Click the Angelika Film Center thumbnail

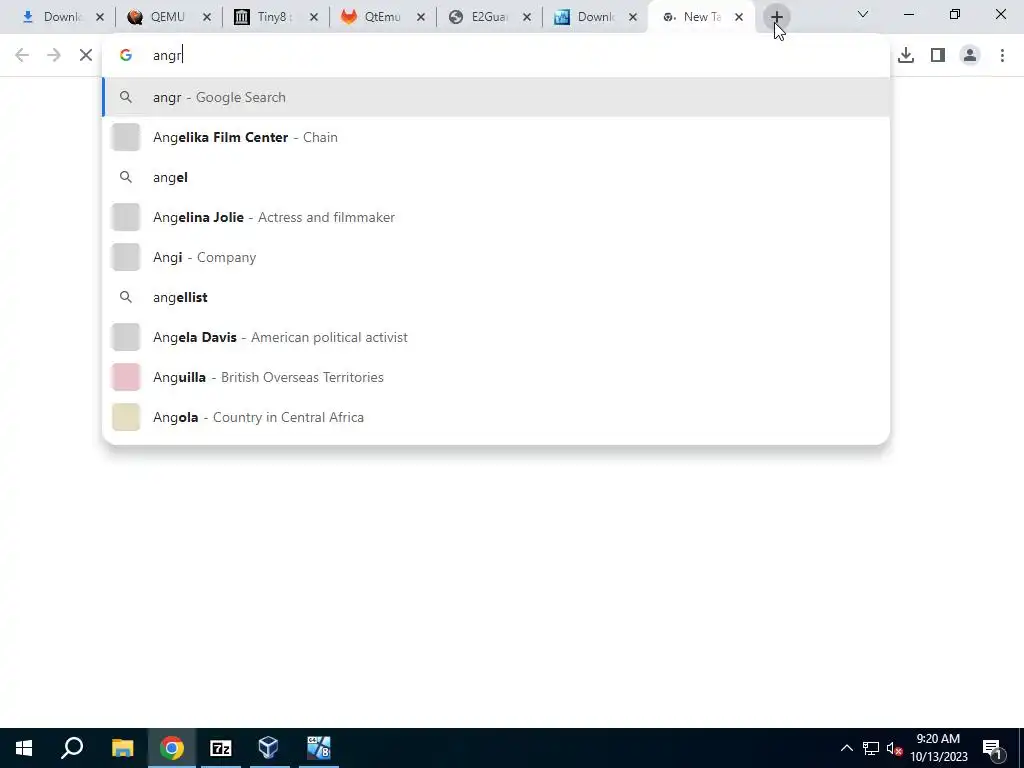pyautogui.click(x=126, y=137)
